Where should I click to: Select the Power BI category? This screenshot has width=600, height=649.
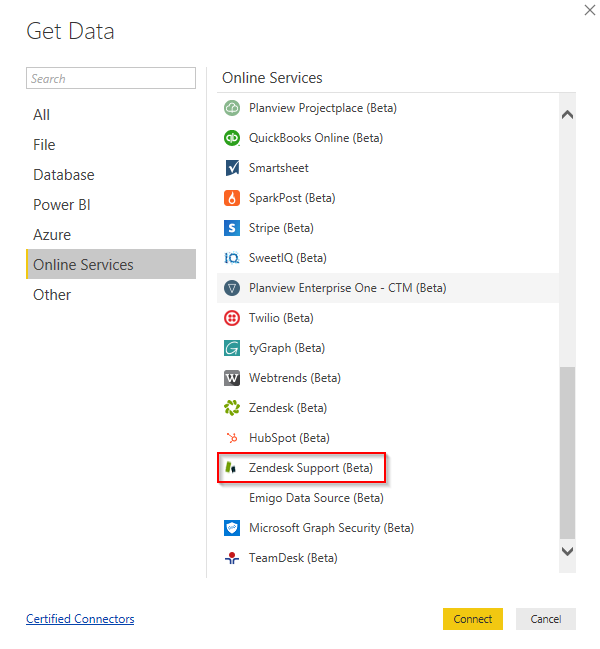(x=111, y=205)
